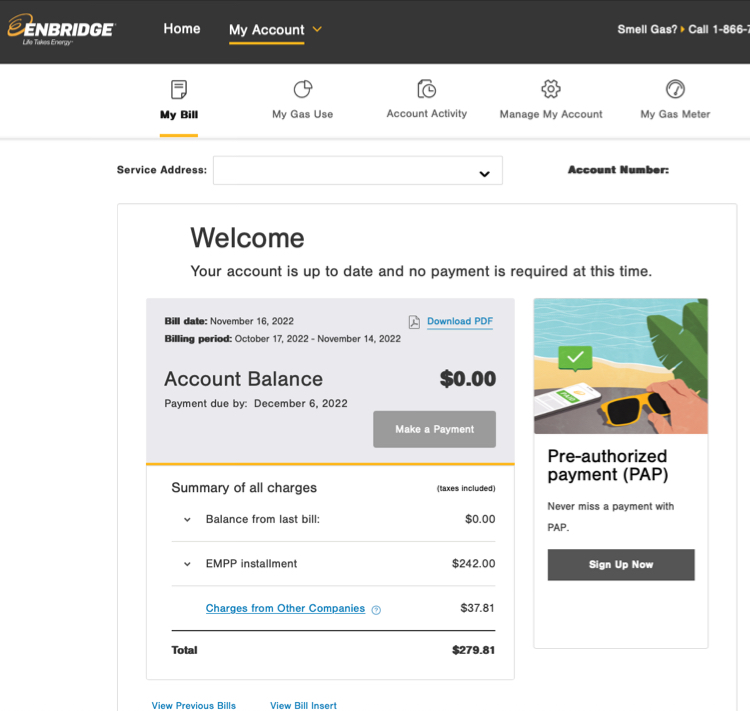Open Charges from Other Companies link

(285, 608)
